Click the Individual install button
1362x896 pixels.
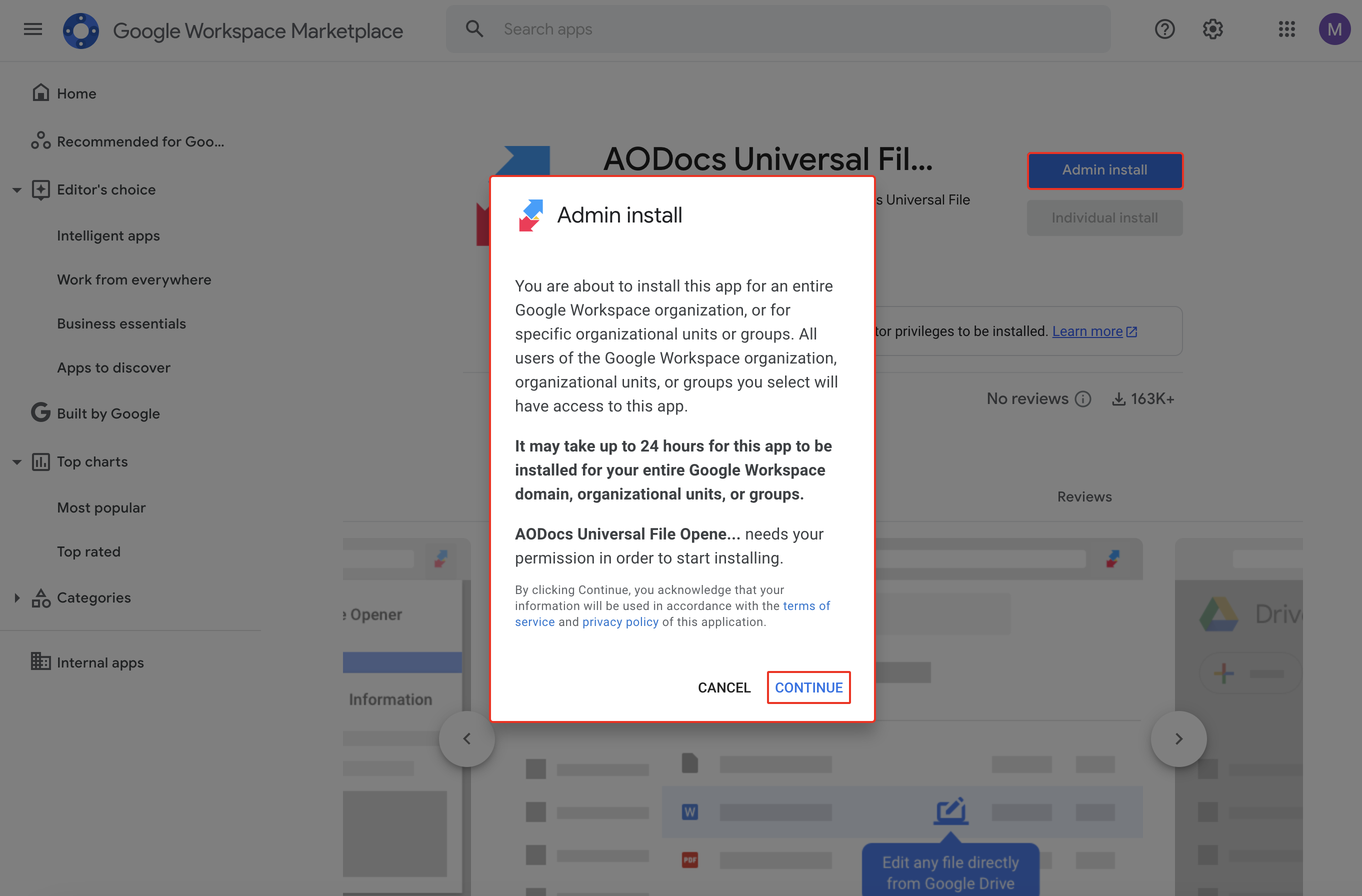click(x=1104, y=218)
